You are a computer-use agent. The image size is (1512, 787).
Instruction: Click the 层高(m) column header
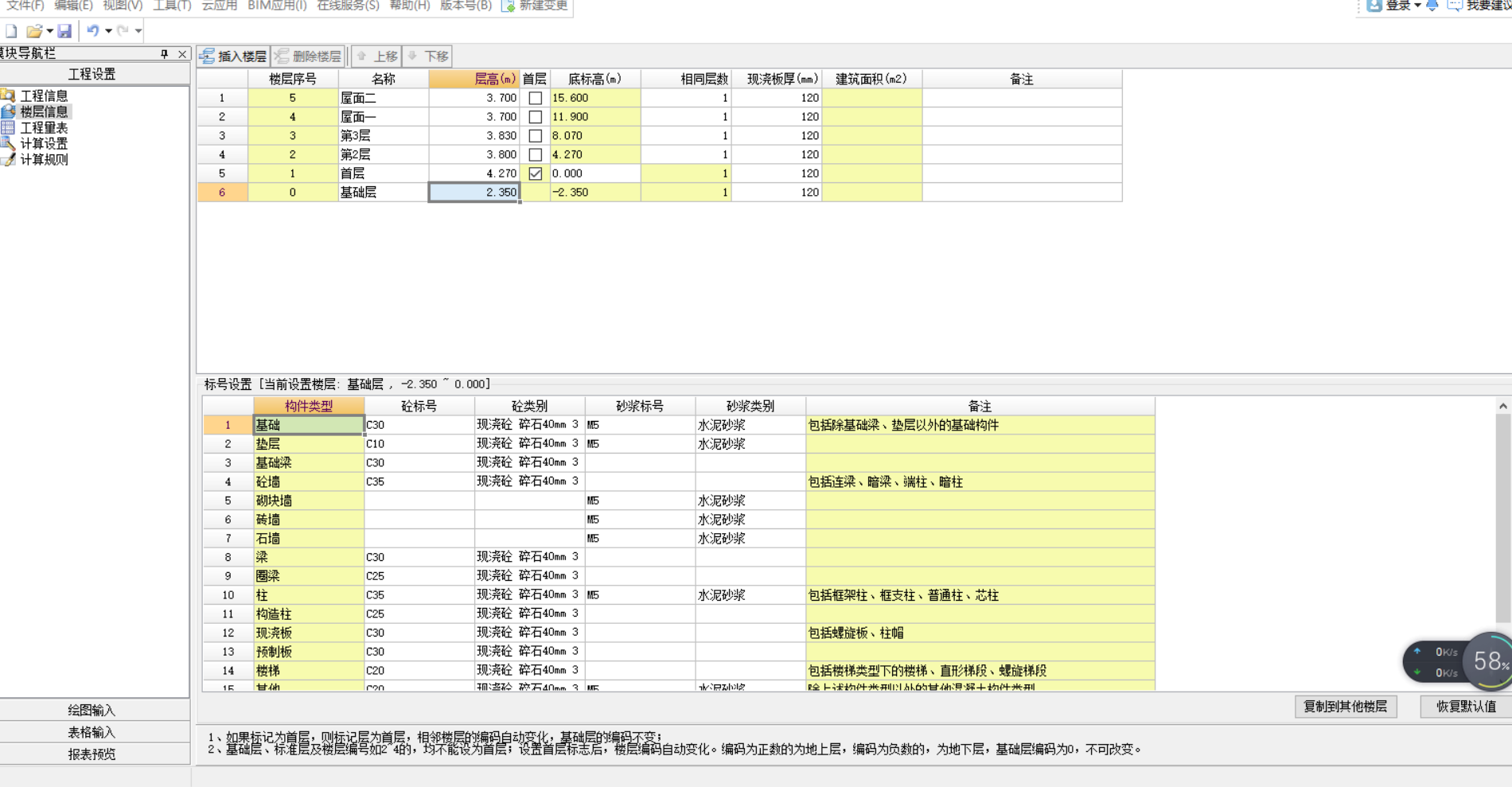[474, 79]
